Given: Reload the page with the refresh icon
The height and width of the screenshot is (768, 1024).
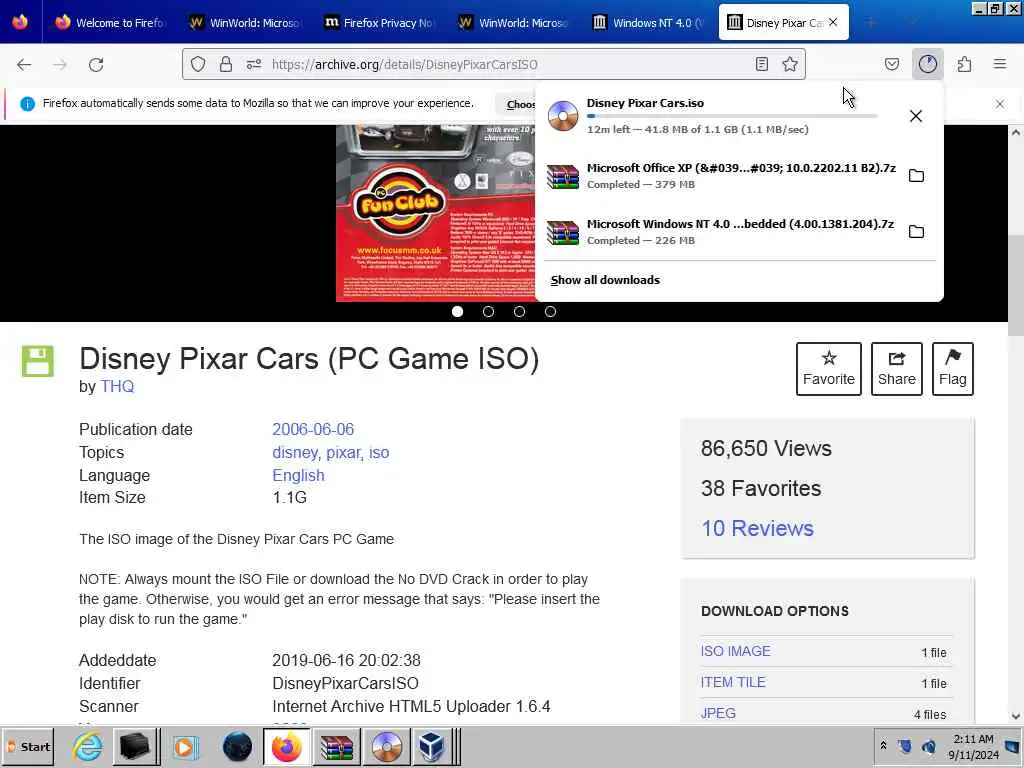Looking at the screenshot, I should click(x=96, y=65).
